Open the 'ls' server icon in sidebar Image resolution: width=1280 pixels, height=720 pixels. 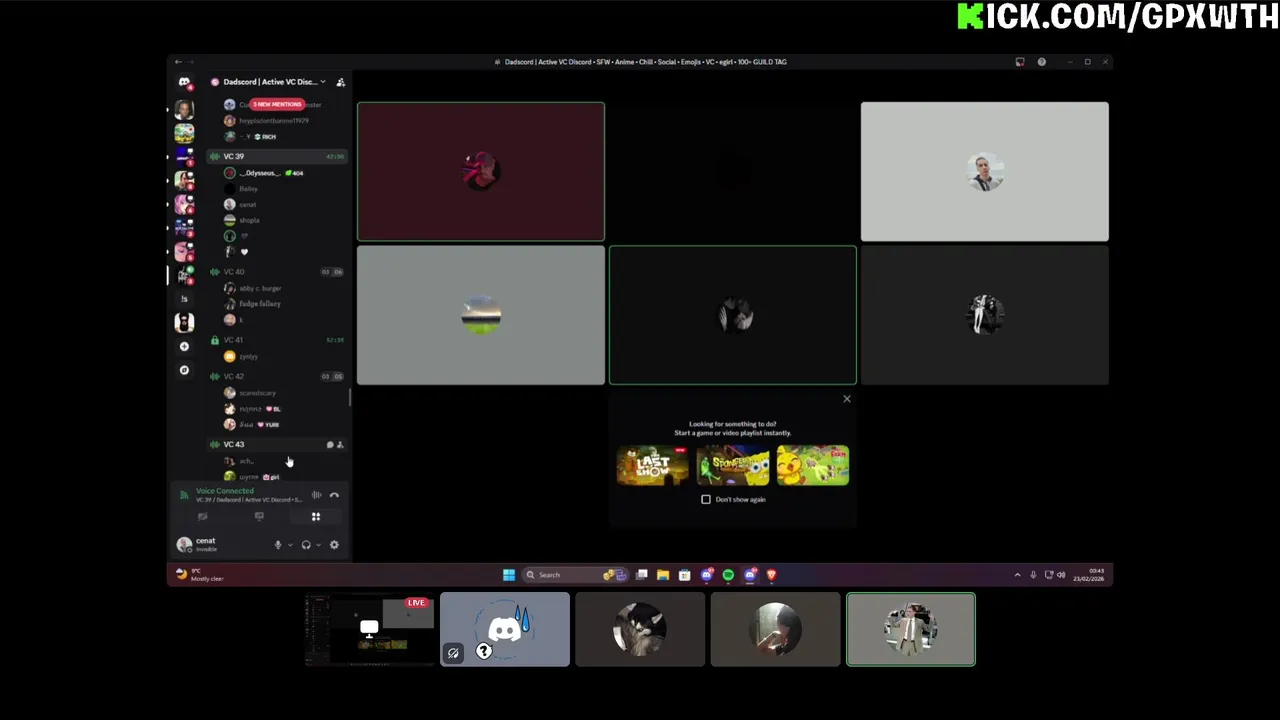184,298
